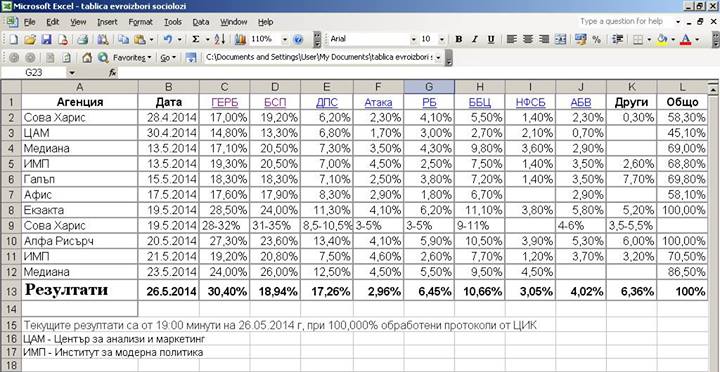Viewport: 720px width, 372px height.
Task: Merge and center selected cells
Action: (x=560, y=39)
